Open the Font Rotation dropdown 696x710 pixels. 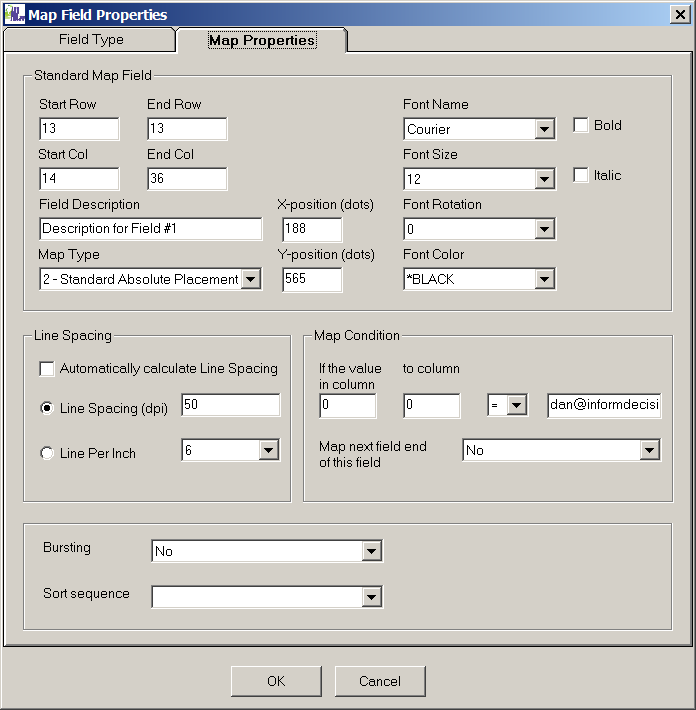pos(544,230)
